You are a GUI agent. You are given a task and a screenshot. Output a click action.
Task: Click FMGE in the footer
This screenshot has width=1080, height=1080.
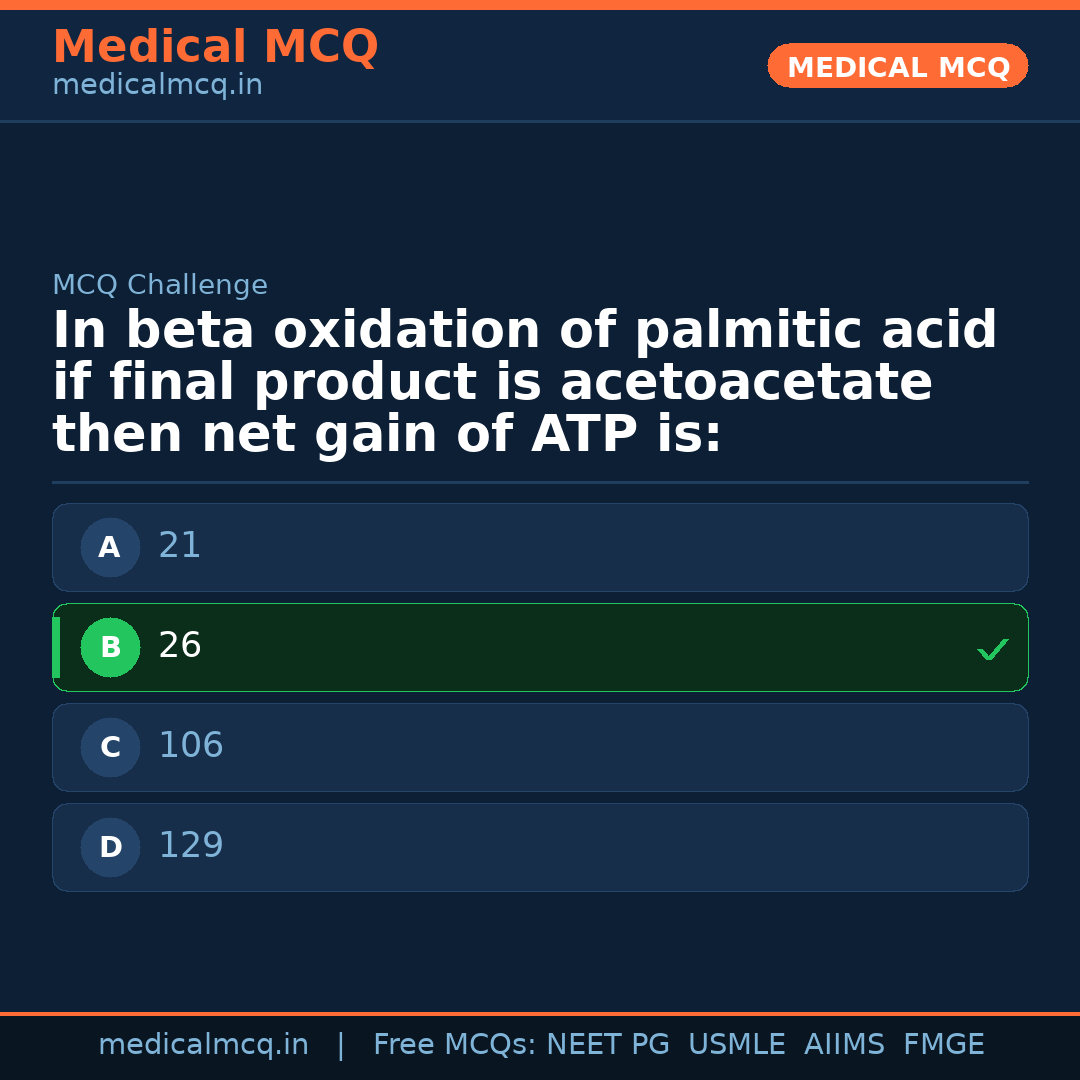(943, 1045)
